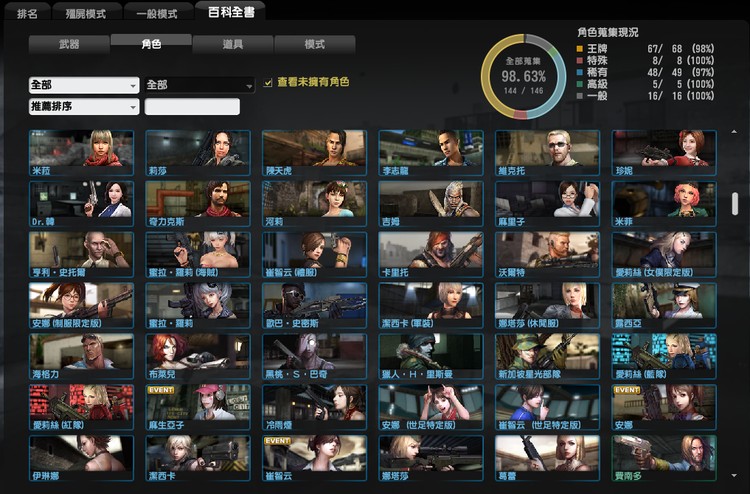Open the 露西亞 character card
The height and width of the screenshot is (494, 750).
[x=664, y=306]
